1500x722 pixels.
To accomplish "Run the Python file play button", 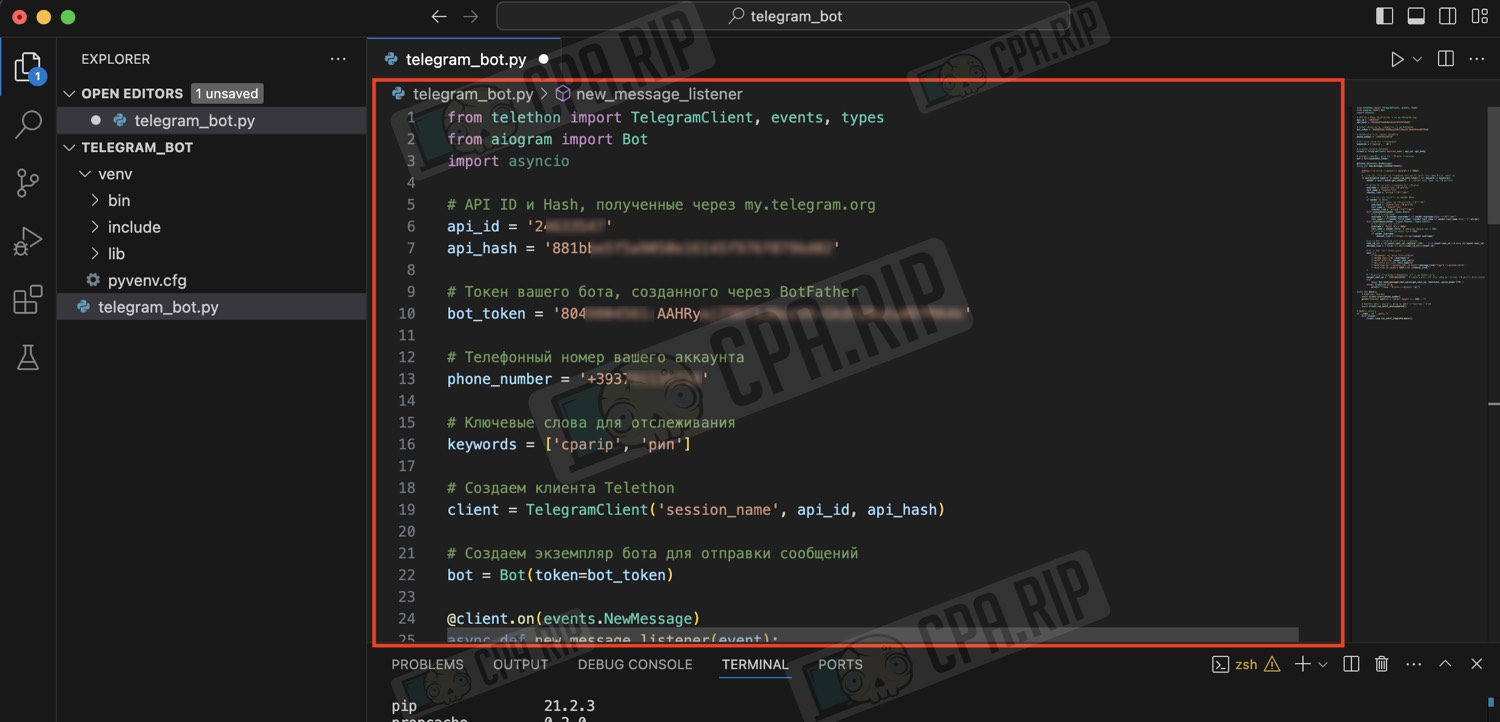I will [x=1397, y=59].
